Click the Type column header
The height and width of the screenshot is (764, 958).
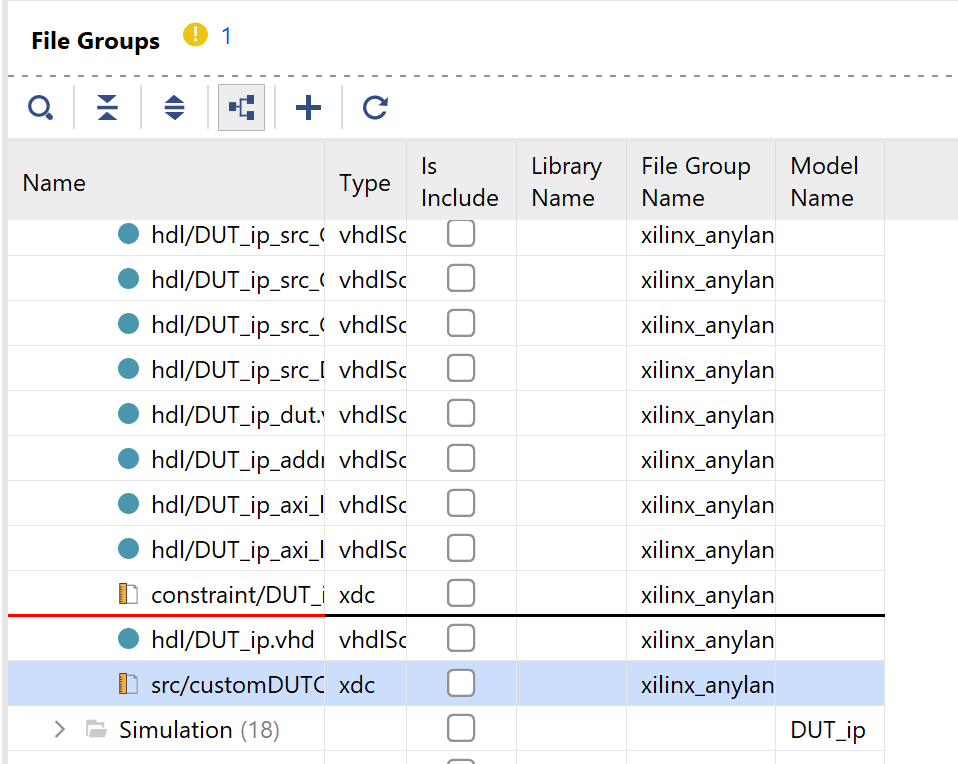365,183
